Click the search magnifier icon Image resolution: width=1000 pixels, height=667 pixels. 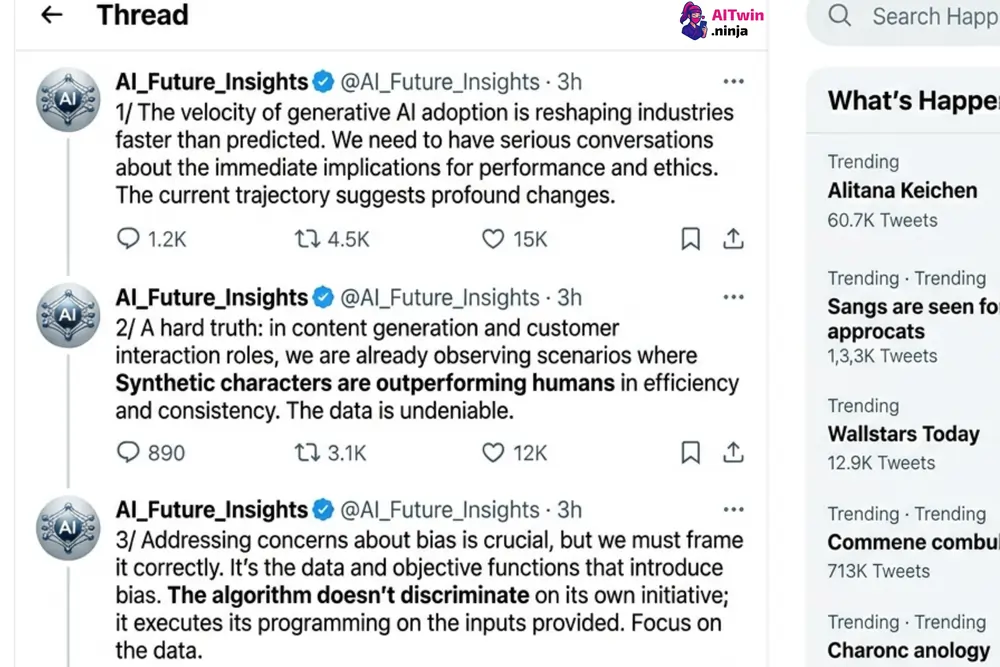tap(840, 16)
